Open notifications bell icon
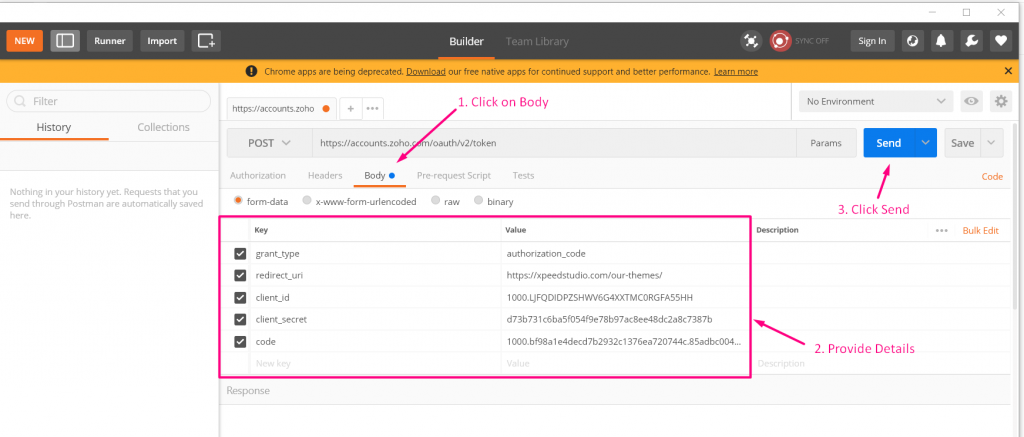Screen dimensions: 1024x437 [x=941, y=40]
